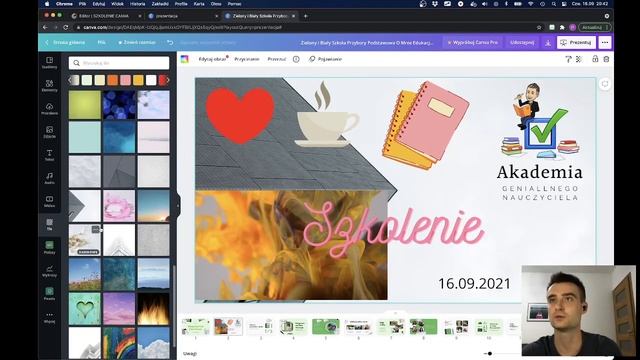The height and width of the screenshot is (360, 640).
Task: Click the lock icon in the toolbar
Action: (x=595, y=59)
